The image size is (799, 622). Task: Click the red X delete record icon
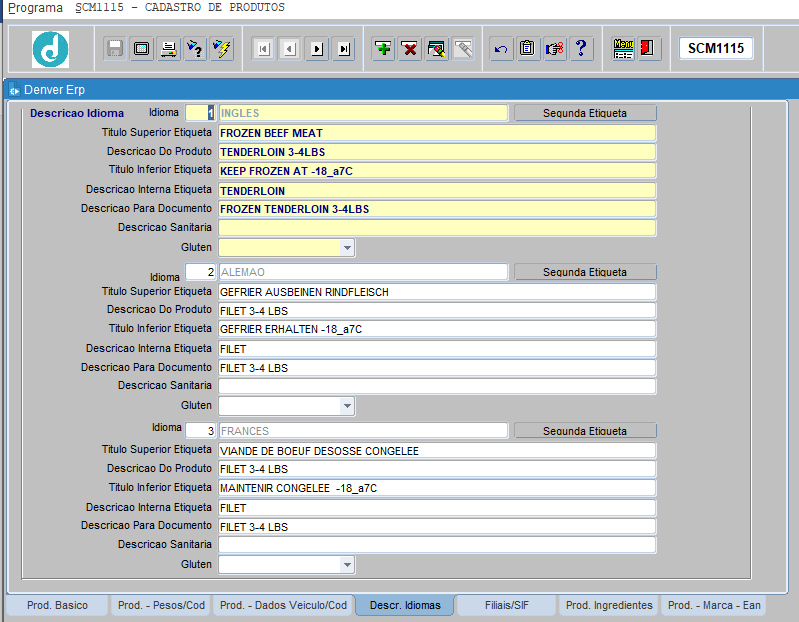coord(410,49)
